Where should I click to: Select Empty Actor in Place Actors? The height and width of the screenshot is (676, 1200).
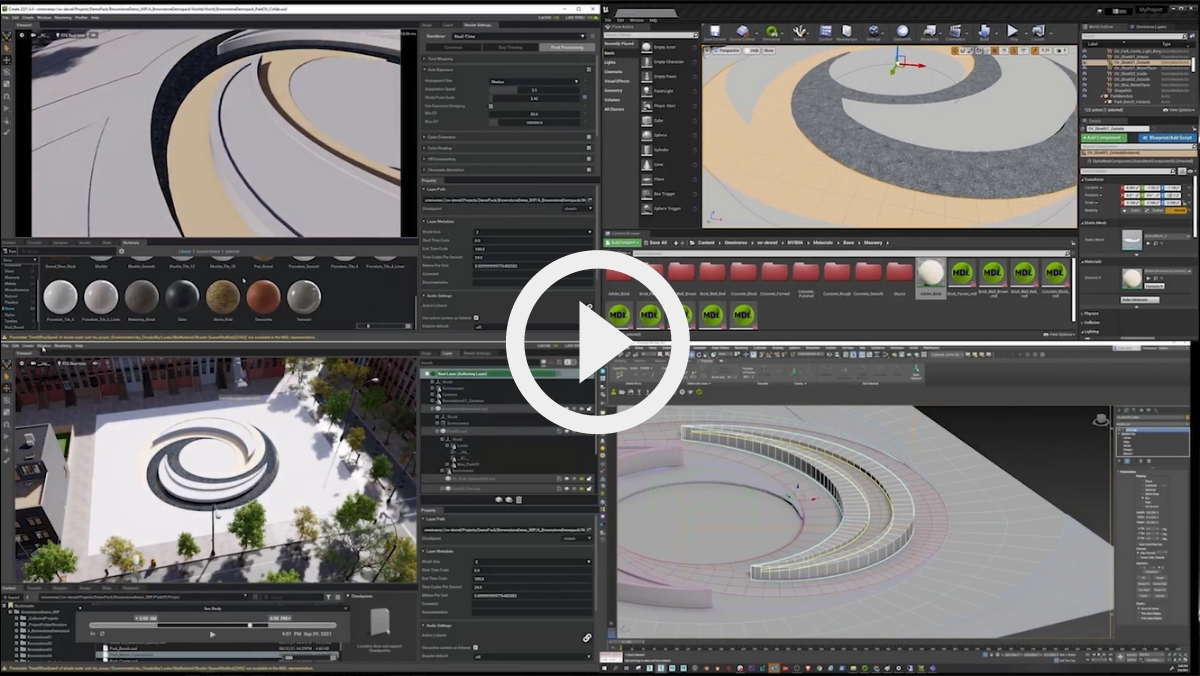(668, 47)
